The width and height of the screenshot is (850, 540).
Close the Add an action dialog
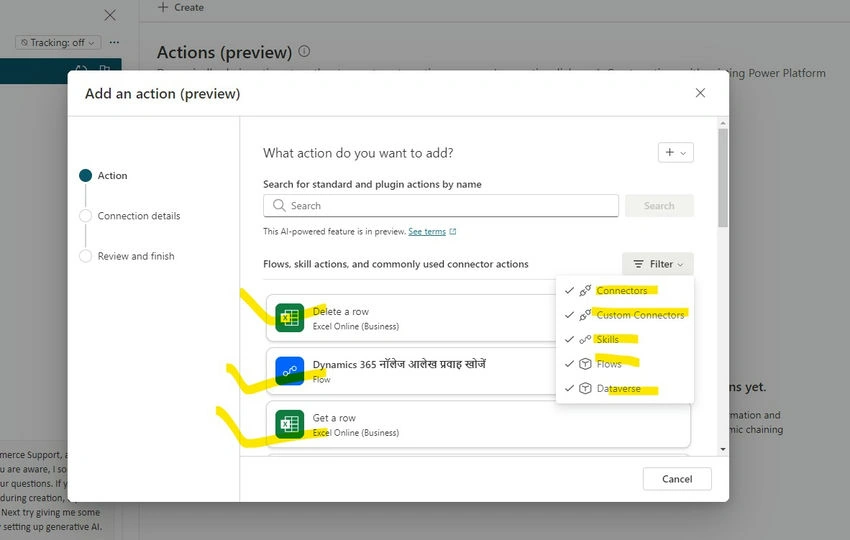700,93
